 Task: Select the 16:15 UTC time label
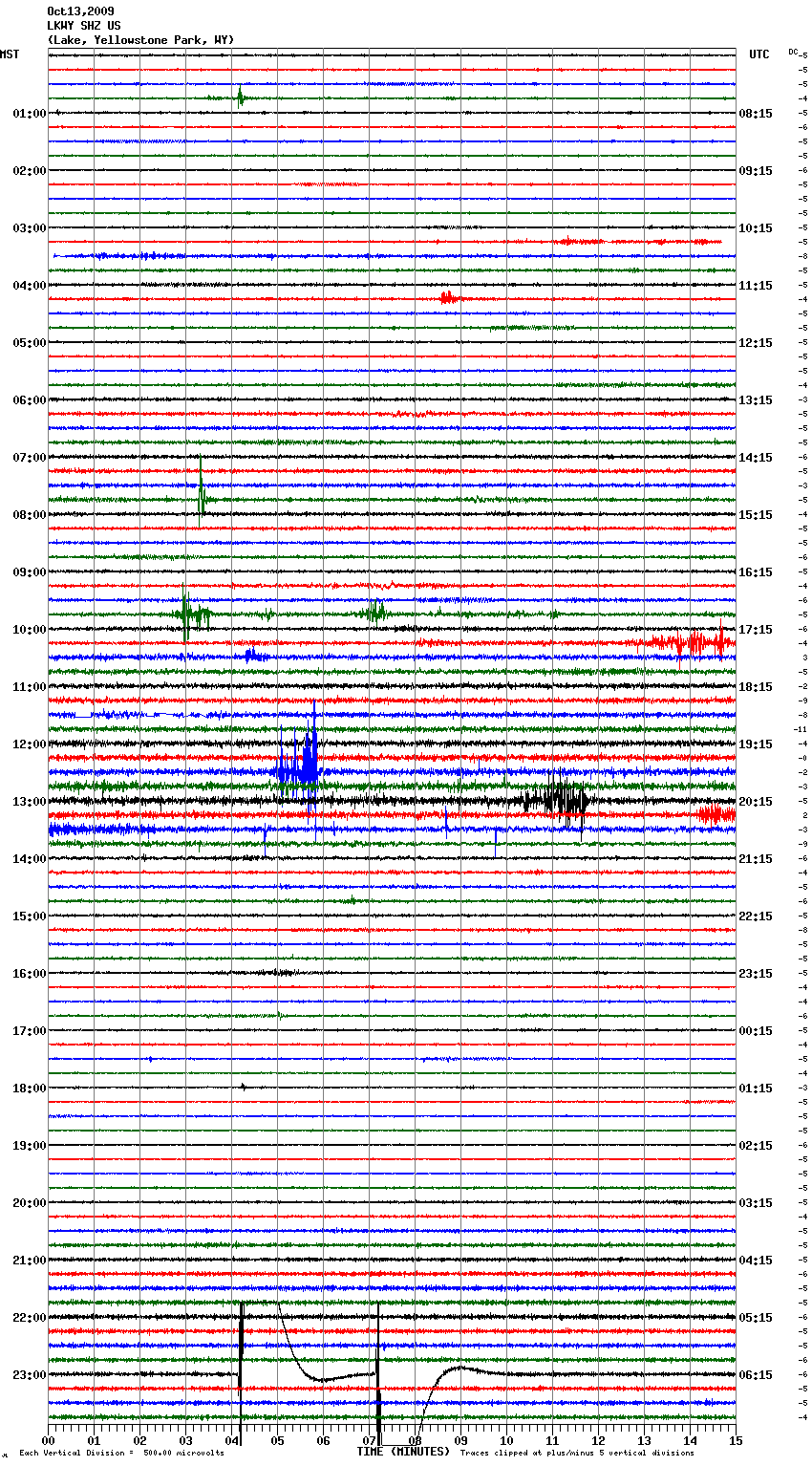click(756, 572)
